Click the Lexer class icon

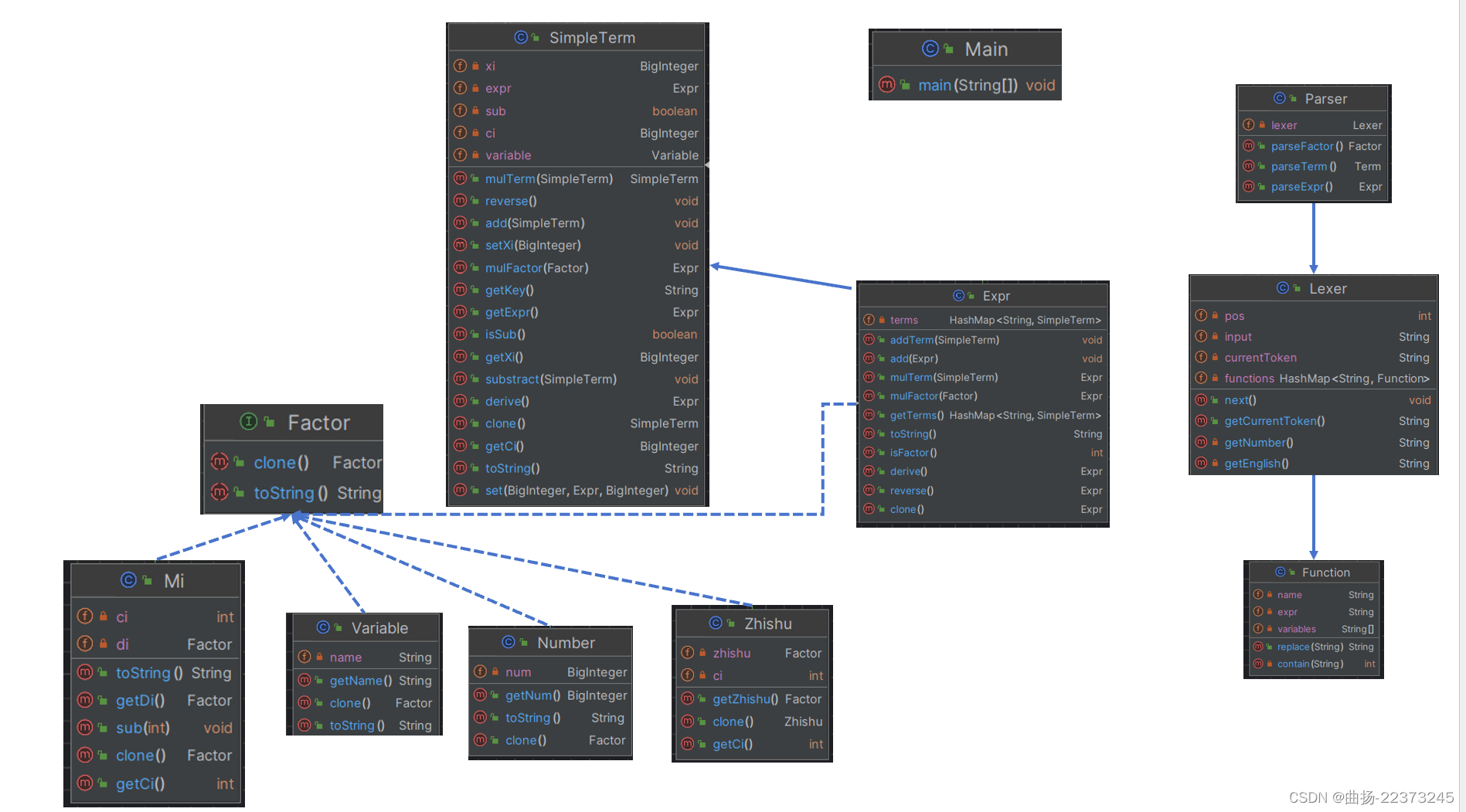[x=1283, y=287]
